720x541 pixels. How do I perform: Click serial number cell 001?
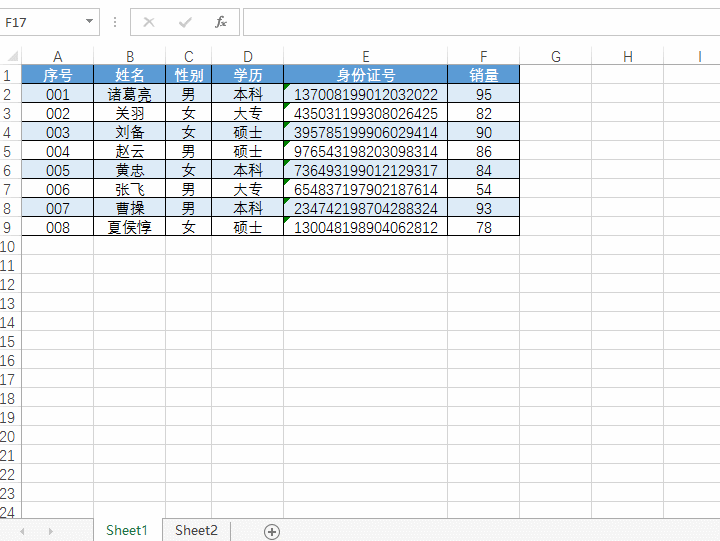click(57, 94)
